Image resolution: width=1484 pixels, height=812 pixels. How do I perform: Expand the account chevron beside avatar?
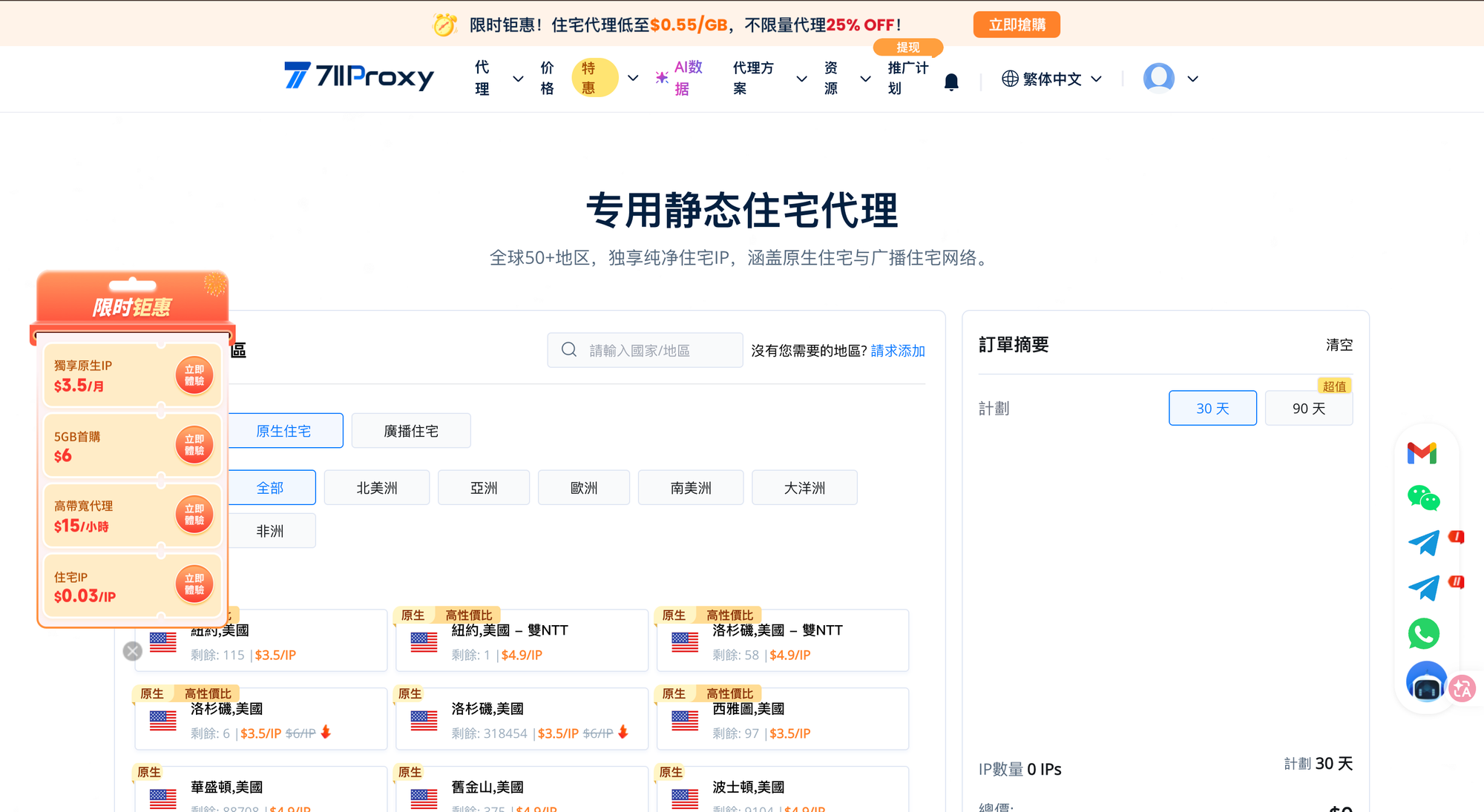1192,79
